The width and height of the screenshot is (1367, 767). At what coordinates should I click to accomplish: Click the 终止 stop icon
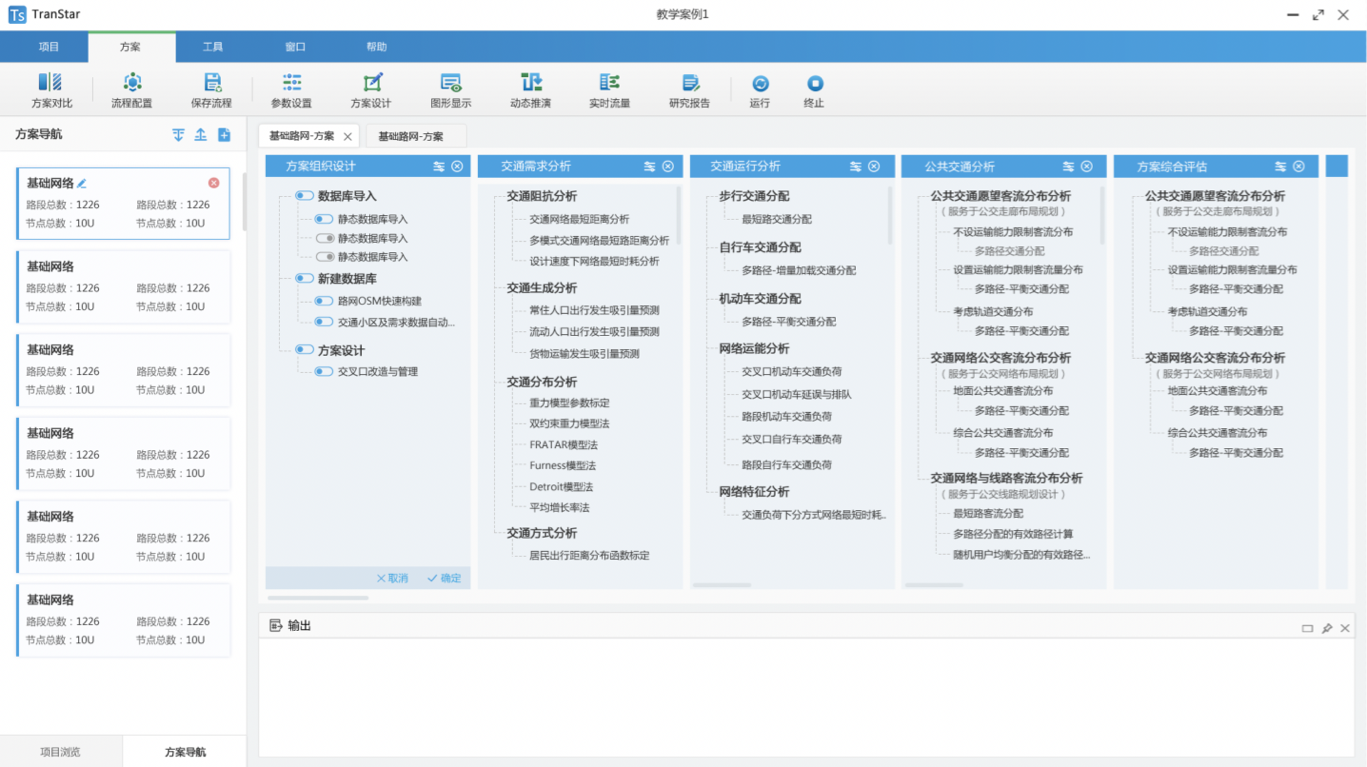(814, 90)
